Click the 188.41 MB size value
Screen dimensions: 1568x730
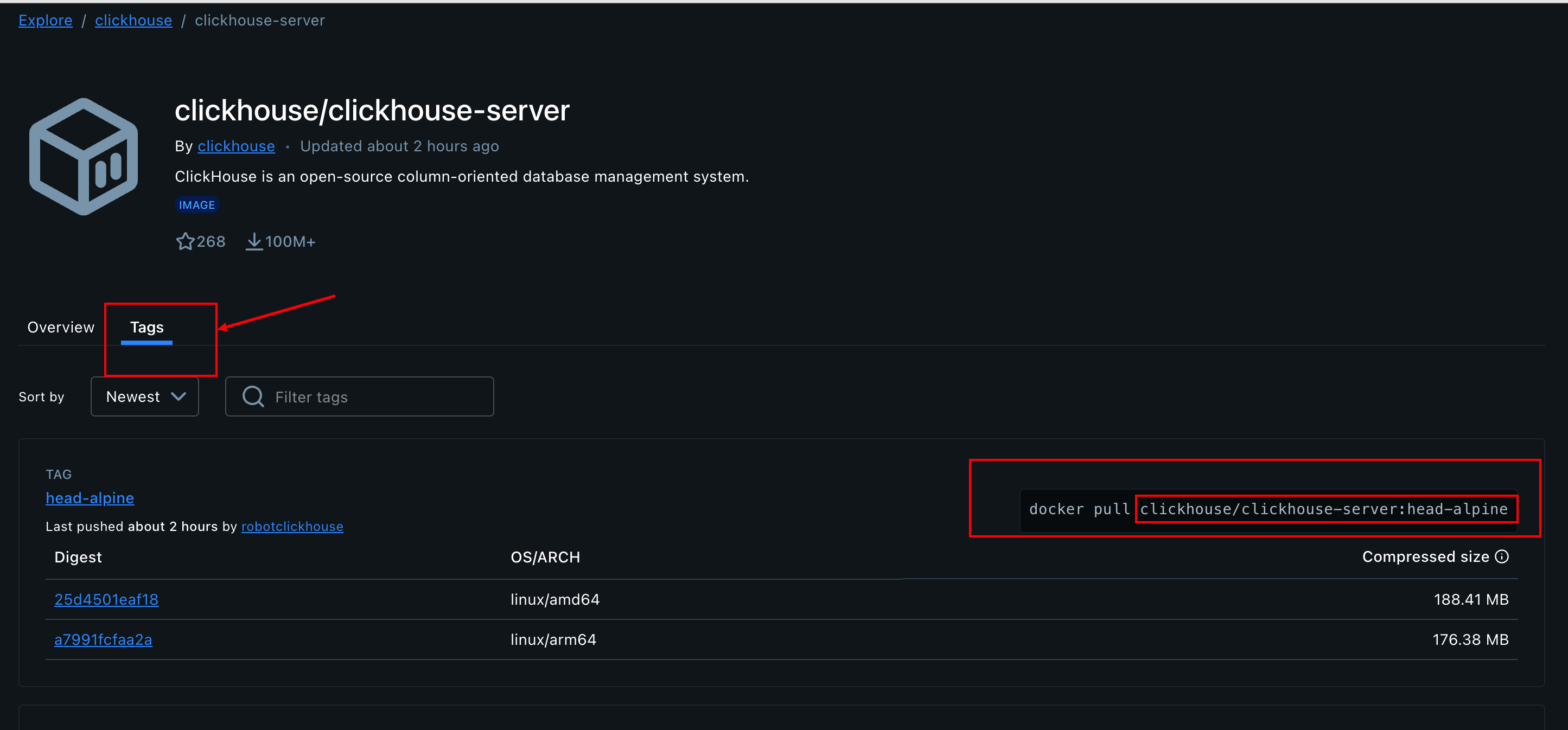(1471, 599)
